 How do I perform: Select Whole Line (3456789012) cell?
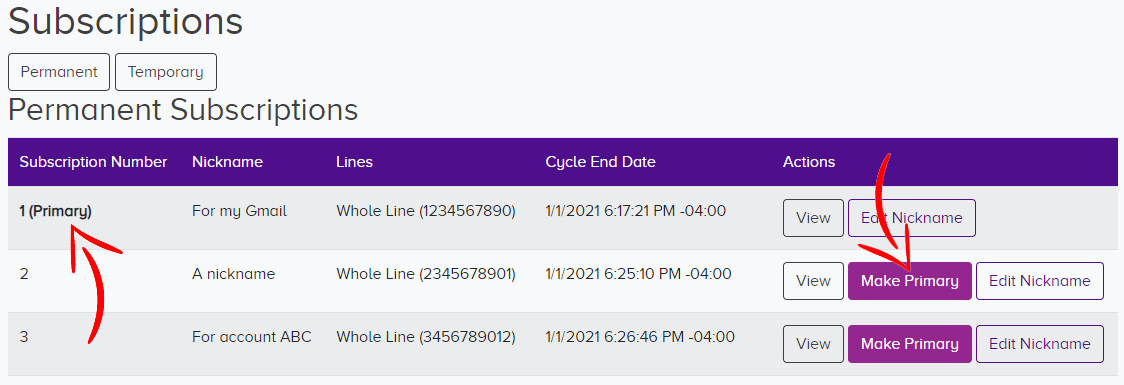point(426,337)
